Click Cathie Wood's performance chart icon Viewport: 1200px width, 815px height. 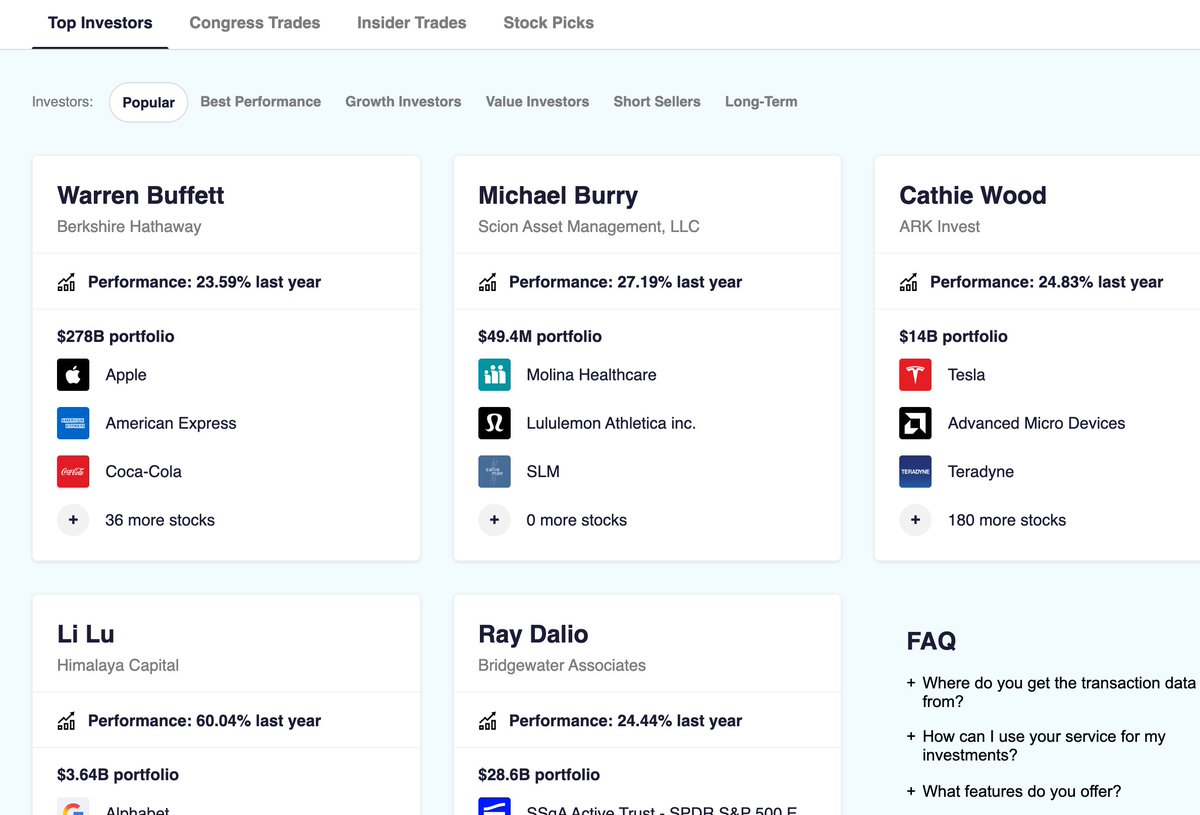tap(908, 283)
